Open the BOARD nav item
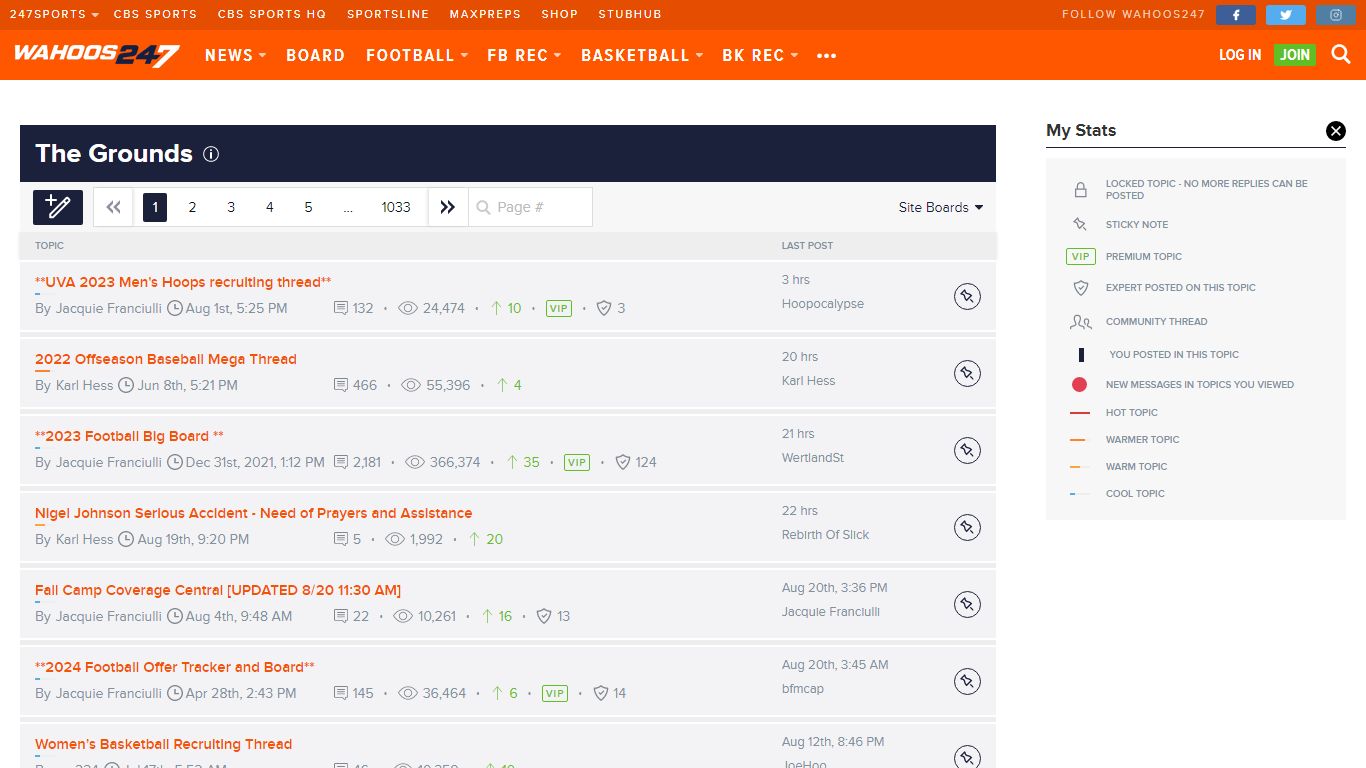The height and width of the screenshot is (768, 1366). click(x=315, y=55)
